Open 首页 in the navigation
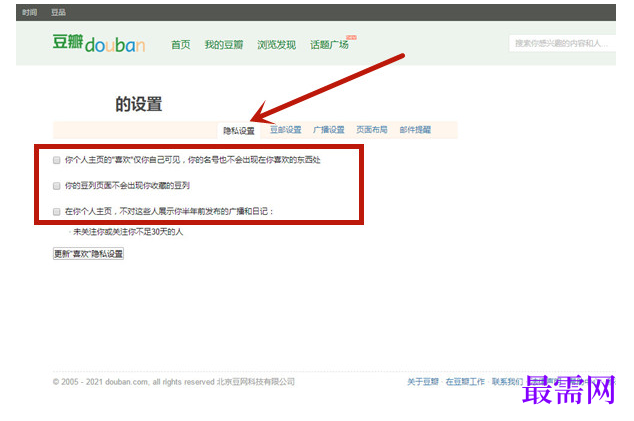 (x=181, y=44)
